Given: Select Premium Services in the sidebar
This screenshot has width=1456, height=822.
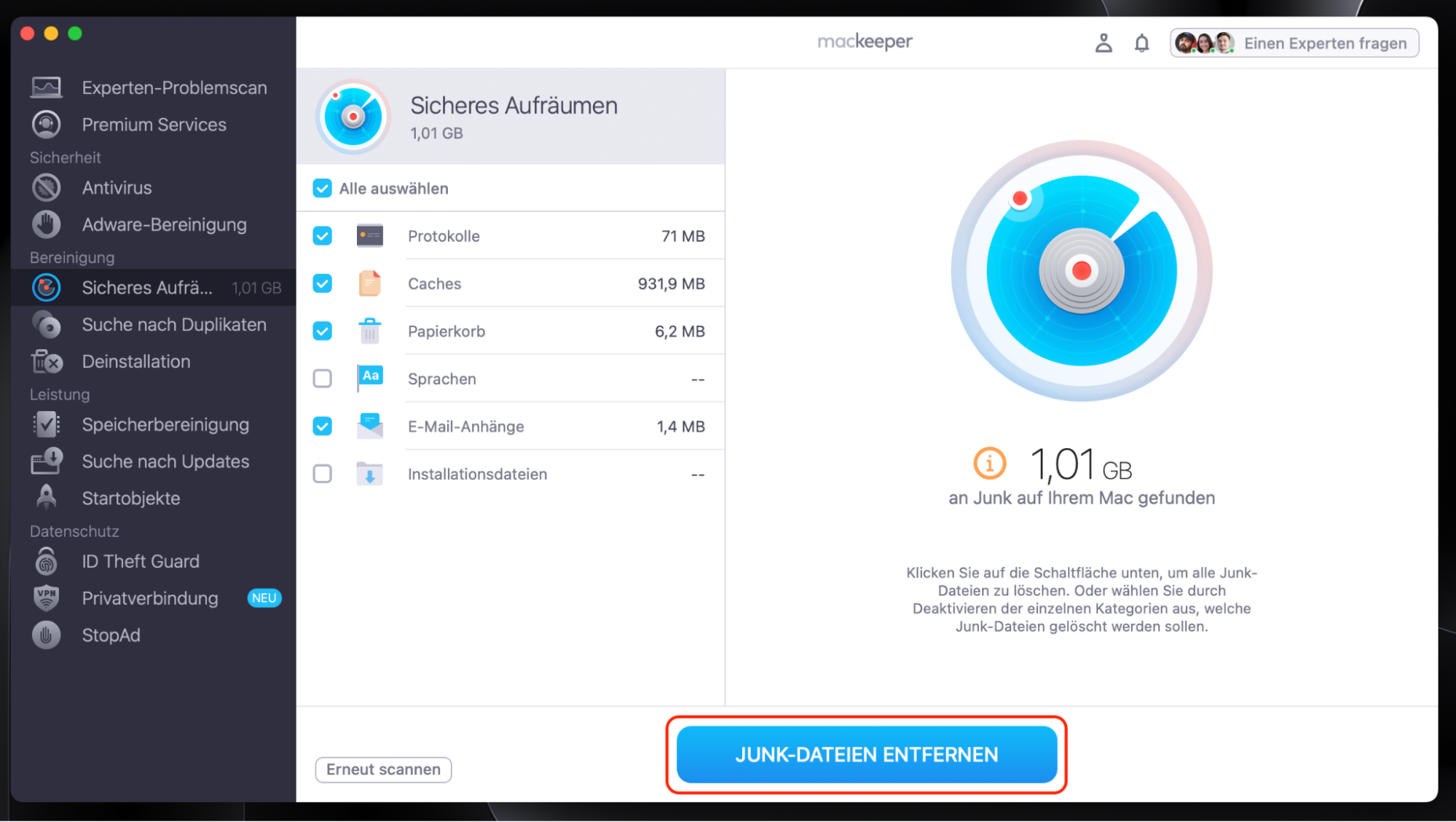Looking at the screenshot, I should pos(154,124).
